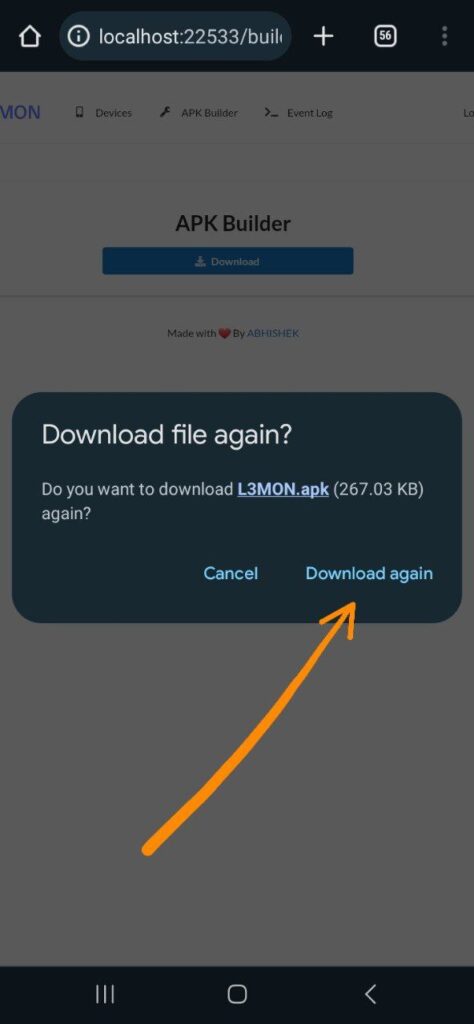Open a new tab with the plus icon
This screenshot has height=1024, width=474.
click(x=323, y=37)
